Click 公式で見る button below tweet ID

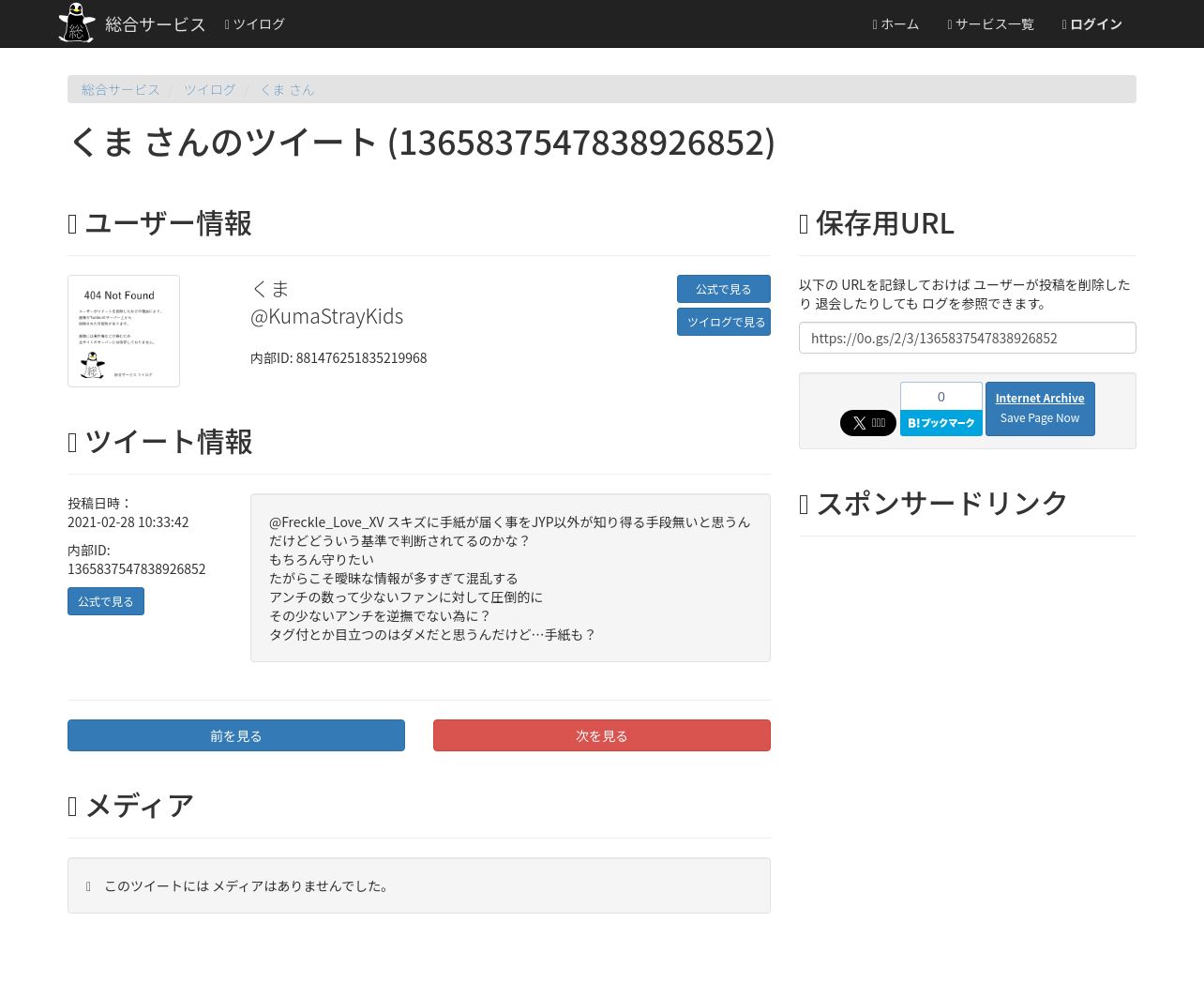click(x=106, y=601)
